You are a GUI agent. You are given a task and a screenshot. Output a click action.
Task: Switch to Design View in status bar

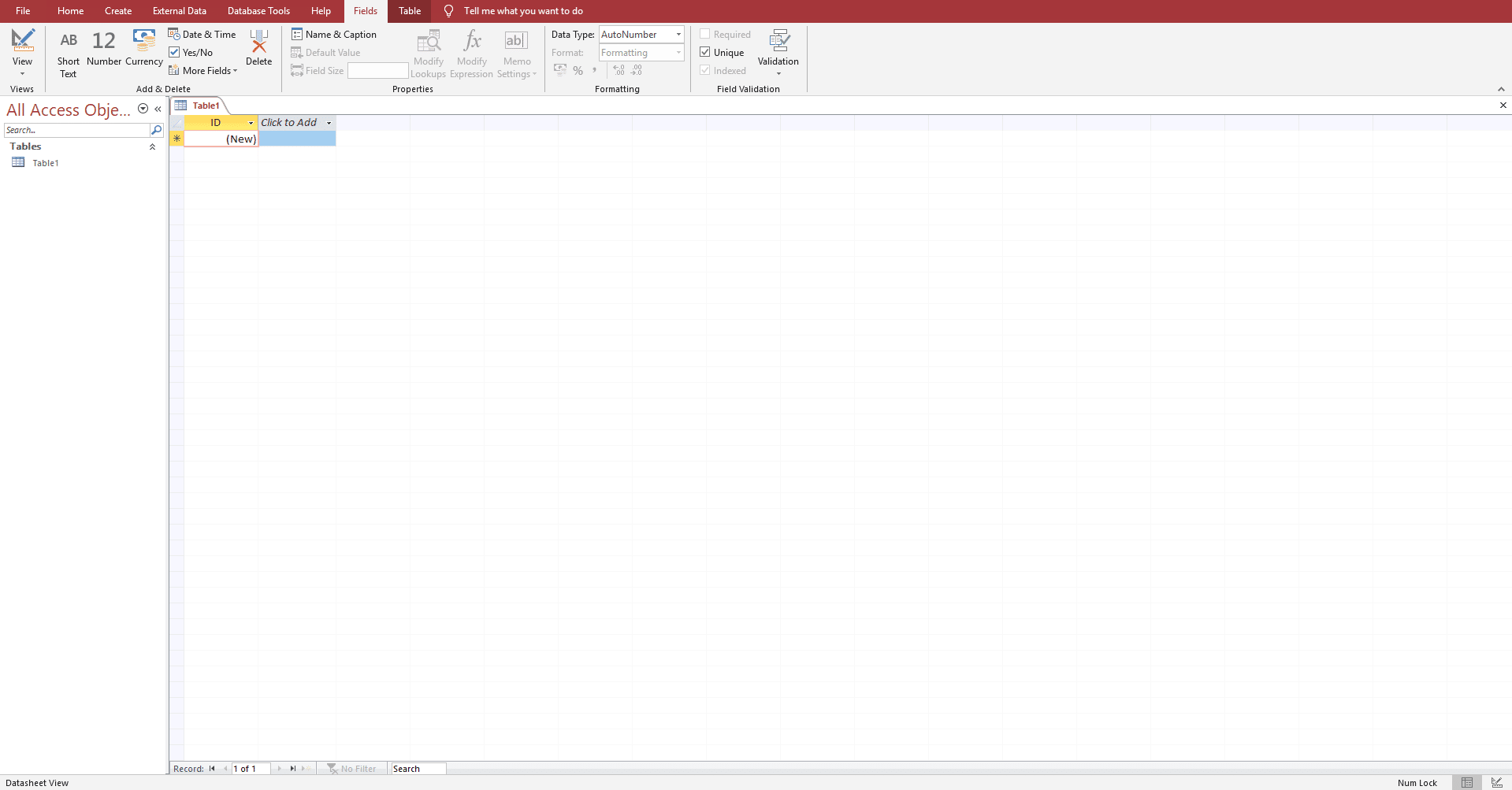(x=1496, y=782)
